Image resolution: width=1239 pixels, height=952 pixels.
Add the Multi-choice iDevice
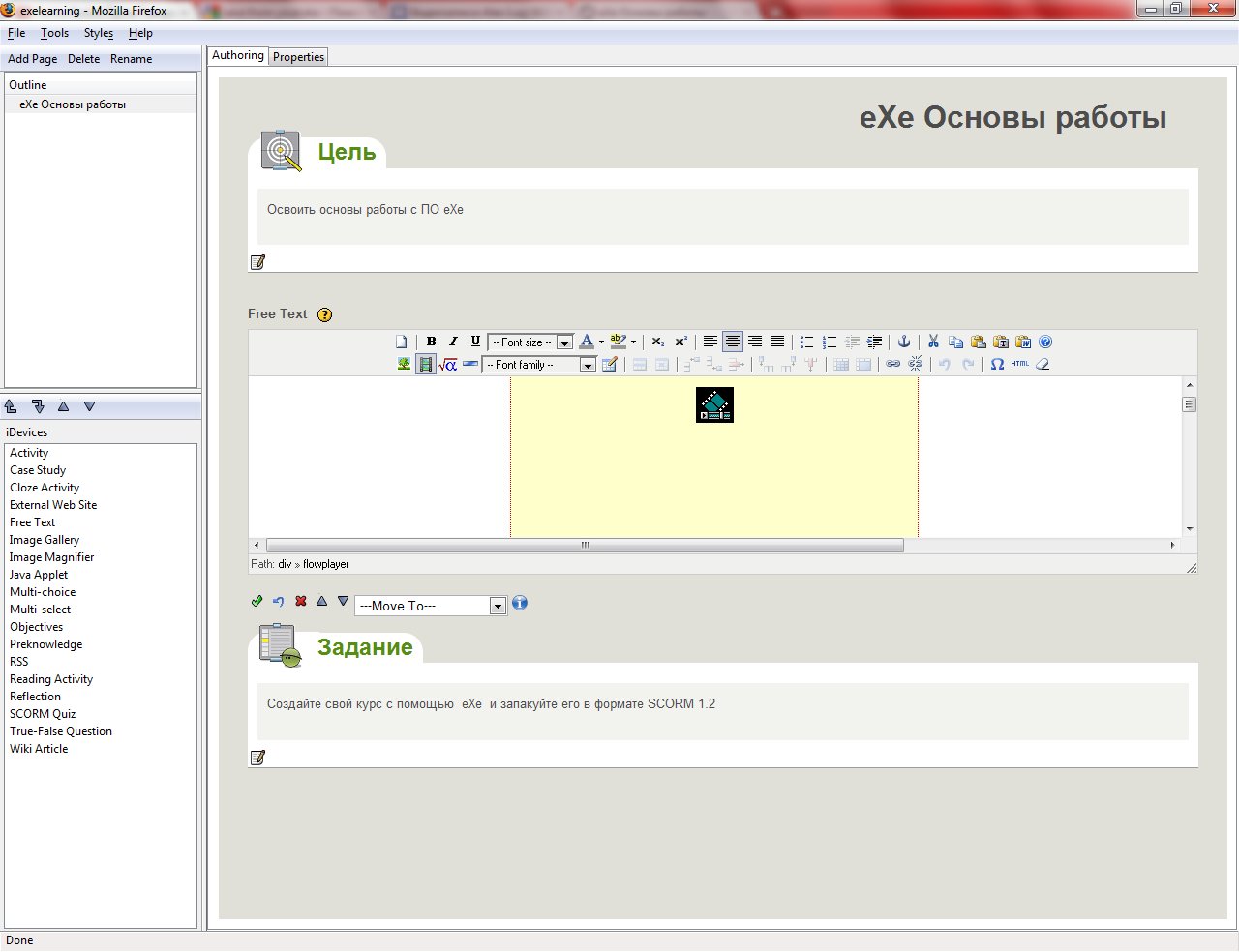pyautogui.click(x=43, y=592)
